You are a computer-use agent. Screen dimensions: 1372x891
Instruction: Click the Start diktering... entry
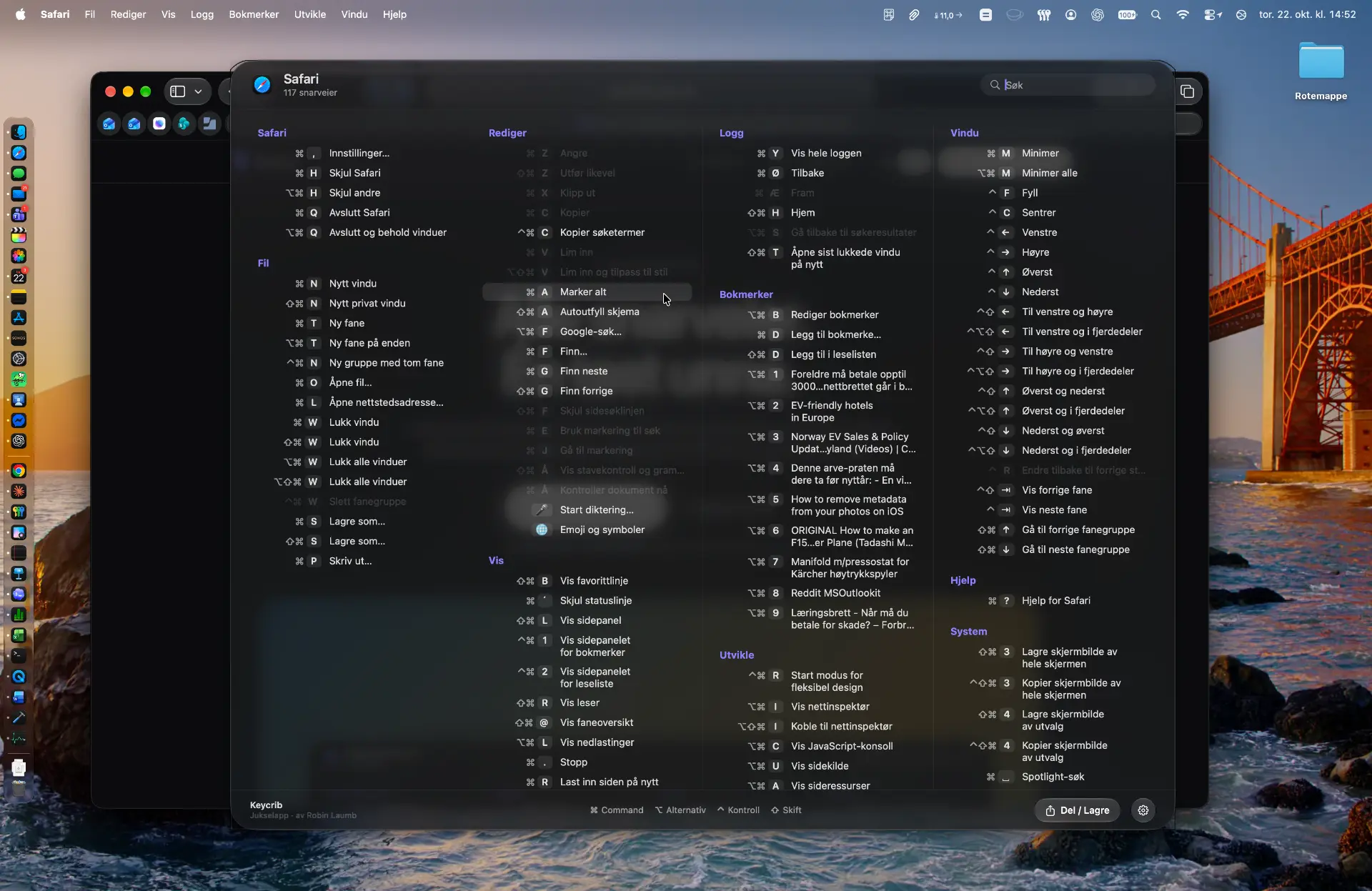click(587, 509)
